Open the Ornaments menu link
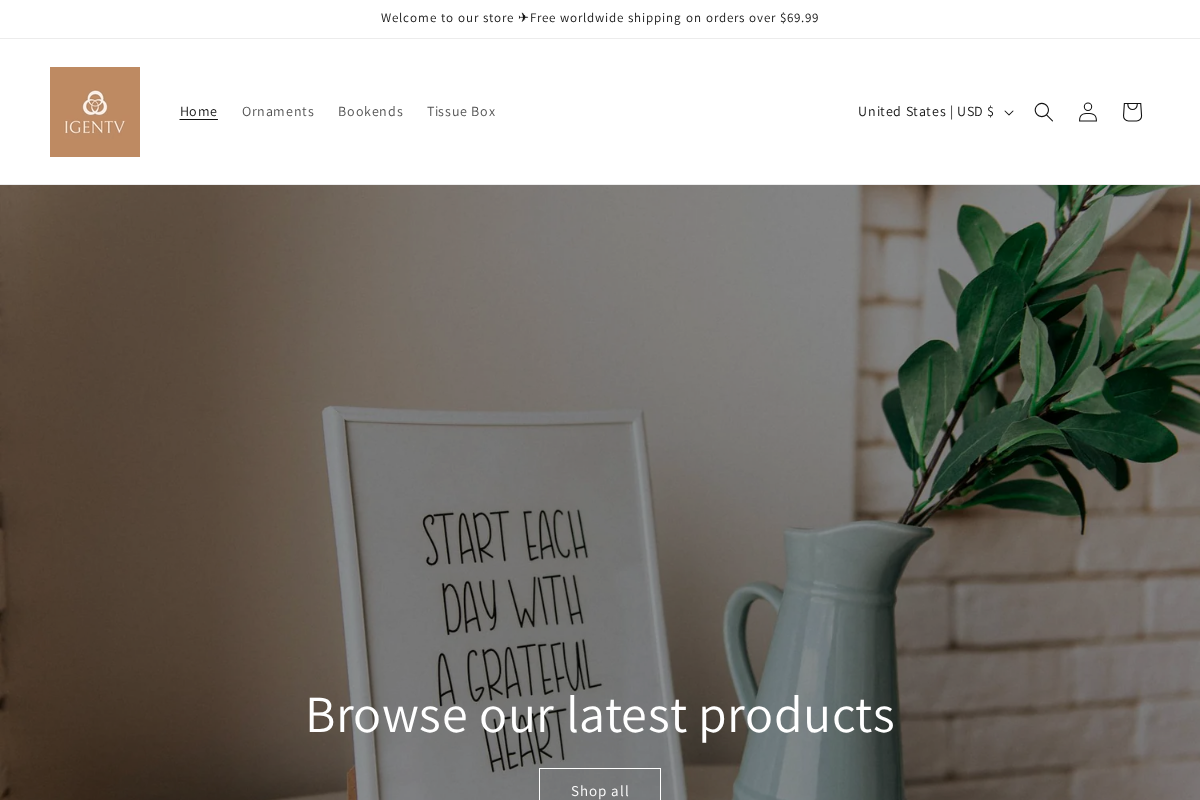 [x=278, y=111]
